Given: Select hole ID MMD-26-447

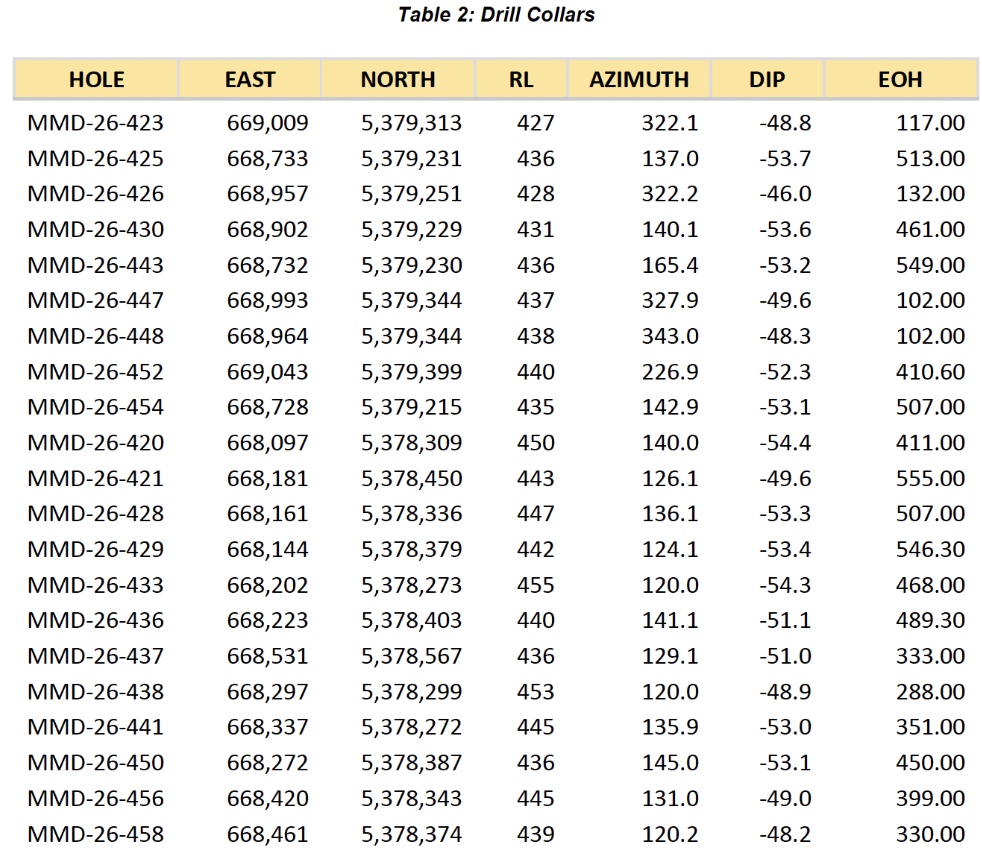Looking at the screenshot, I should tap(95, 301).
